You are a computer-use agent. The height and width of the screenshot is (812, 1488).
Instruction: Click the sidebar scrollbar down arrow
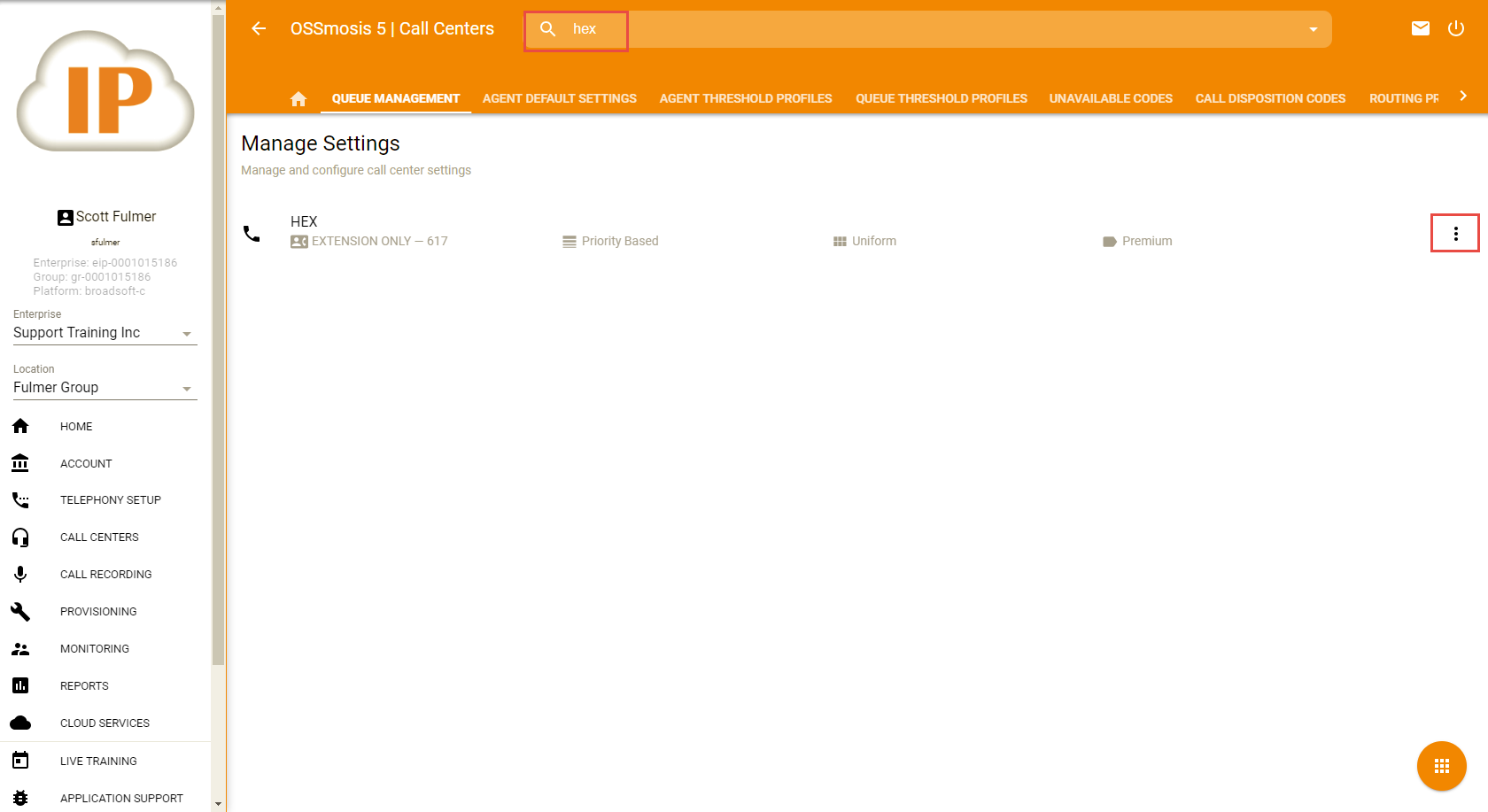click(x=219, y=804)
